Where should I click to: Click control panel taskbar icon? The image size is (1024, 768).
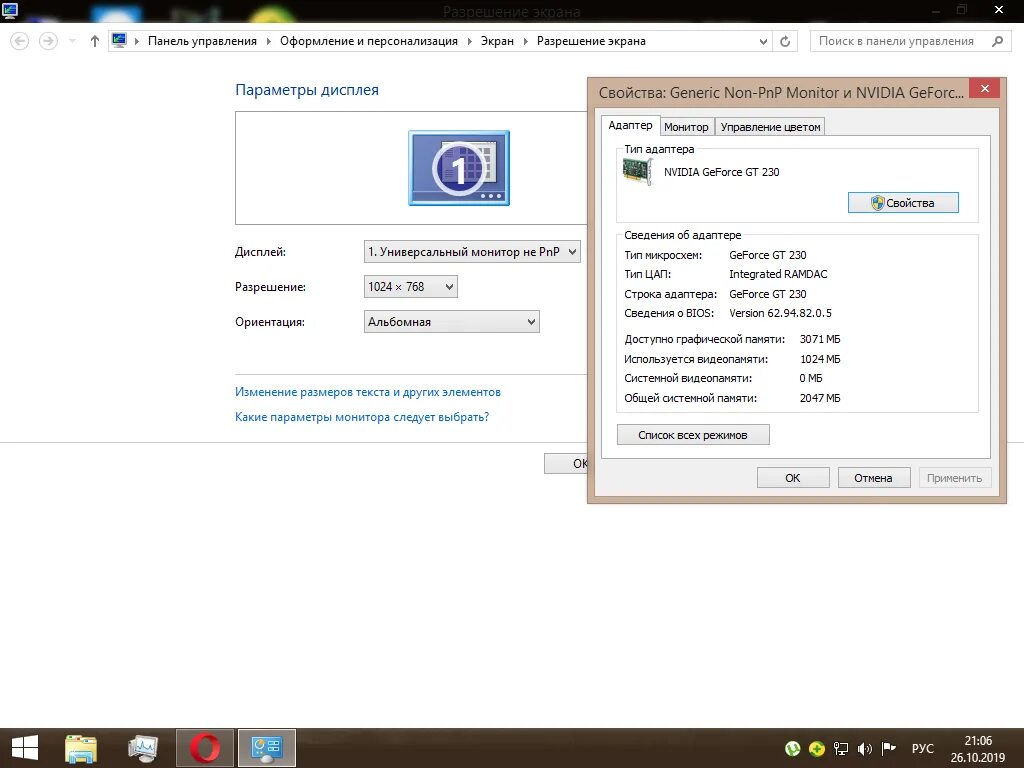[x=267, y=748]
